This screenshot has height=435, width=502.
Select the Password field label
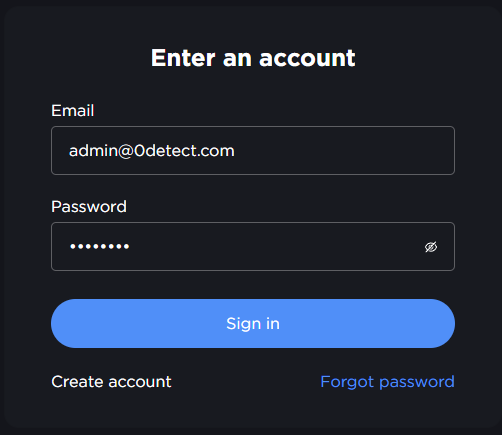(89, 206)
